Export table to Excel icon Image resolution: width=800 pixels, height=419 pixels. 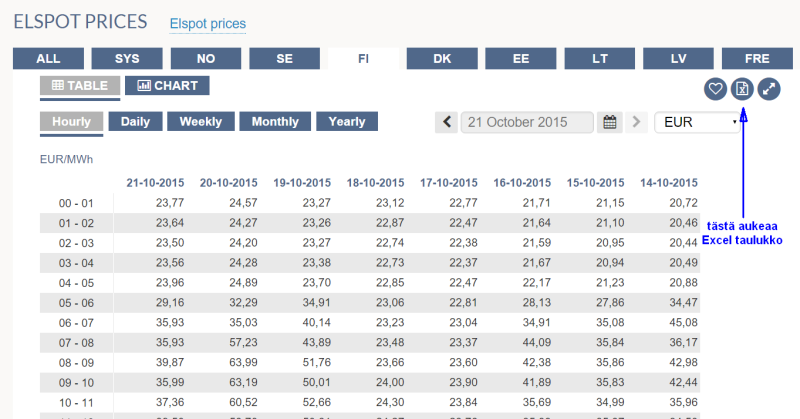click(742, 89)
